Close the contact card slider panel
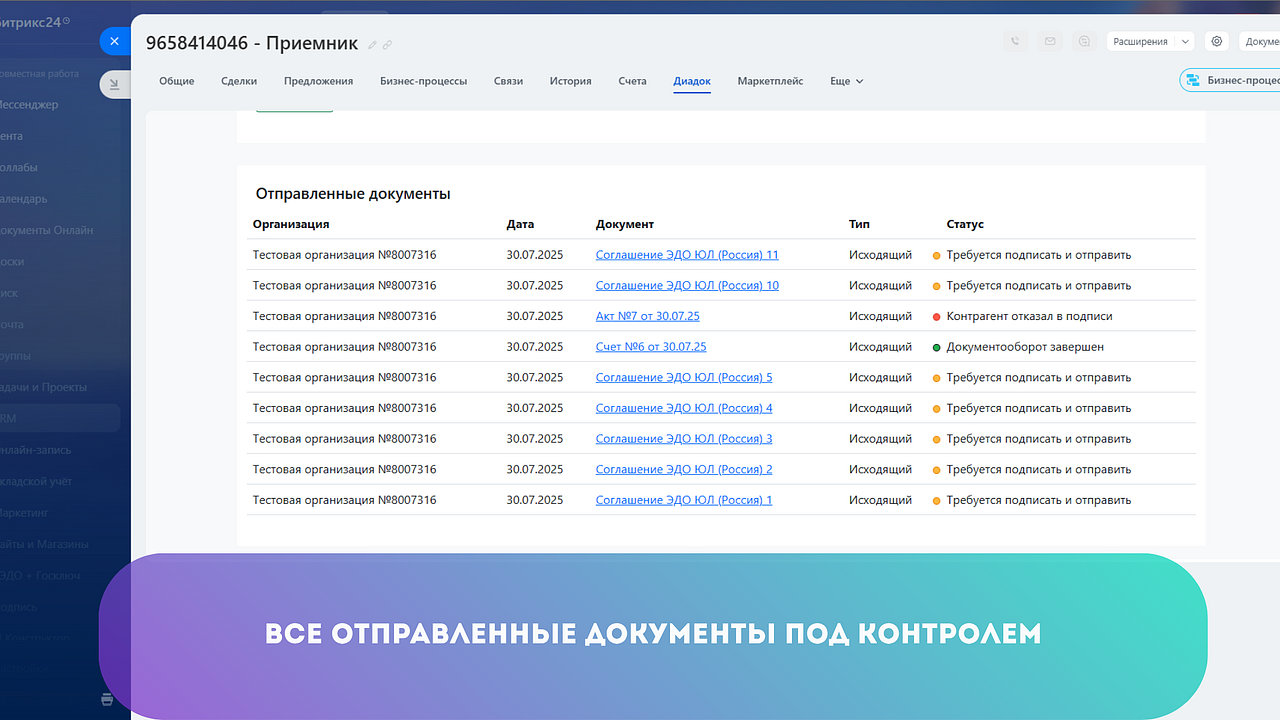The image size is (1280, 720). [114, 41]
